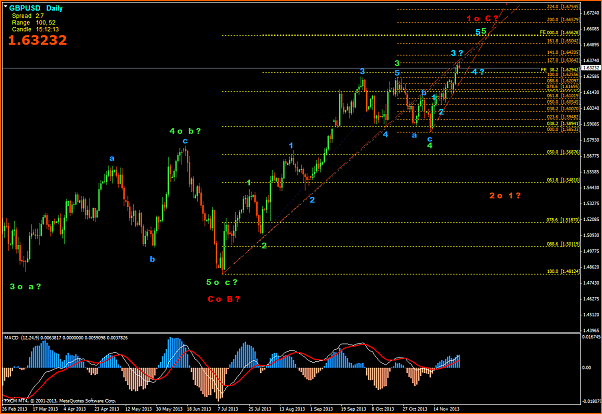Click the green '4 o b ?' wave label

185,131
